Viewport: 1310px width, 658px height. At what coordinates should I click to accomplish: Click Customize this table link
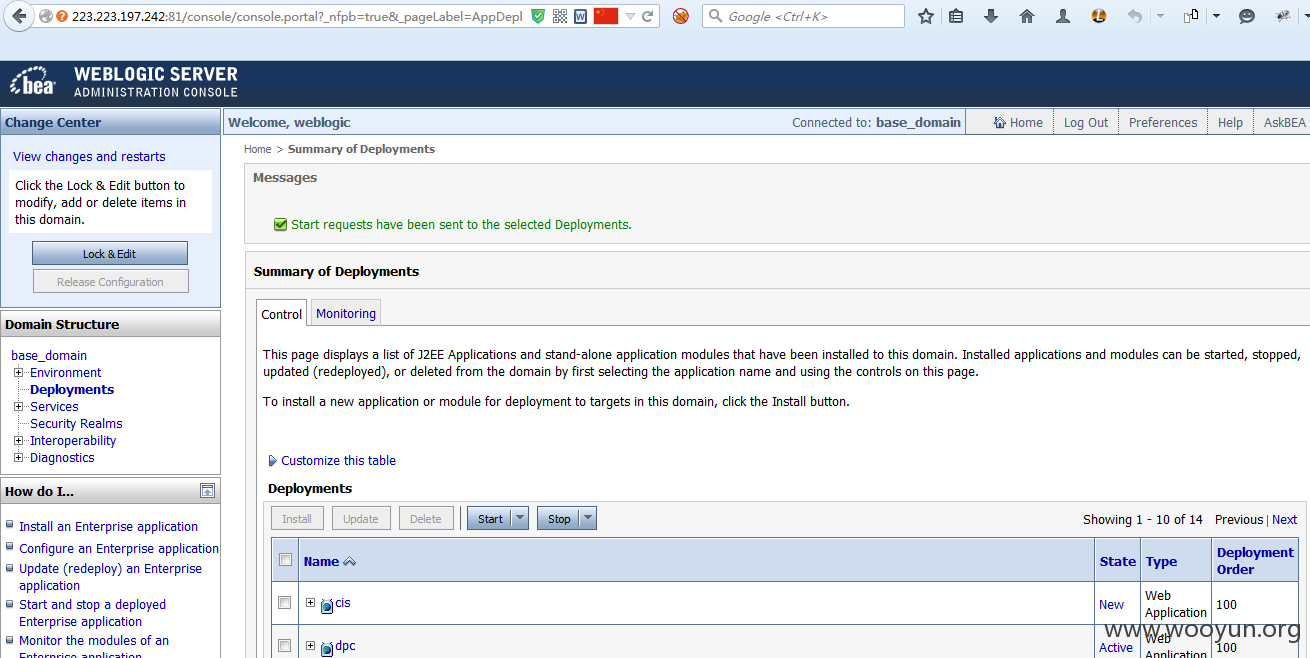coord(338,460)
